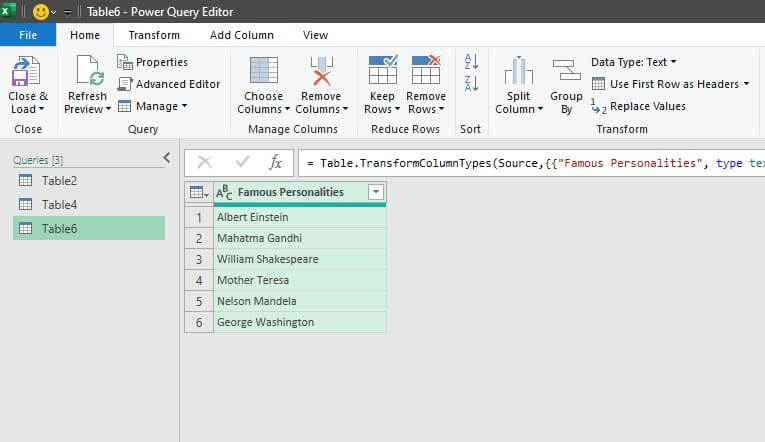This screenshot has height=442, width=765.
Task: Click the William Shakespeare cell
Action: [300, 259]
